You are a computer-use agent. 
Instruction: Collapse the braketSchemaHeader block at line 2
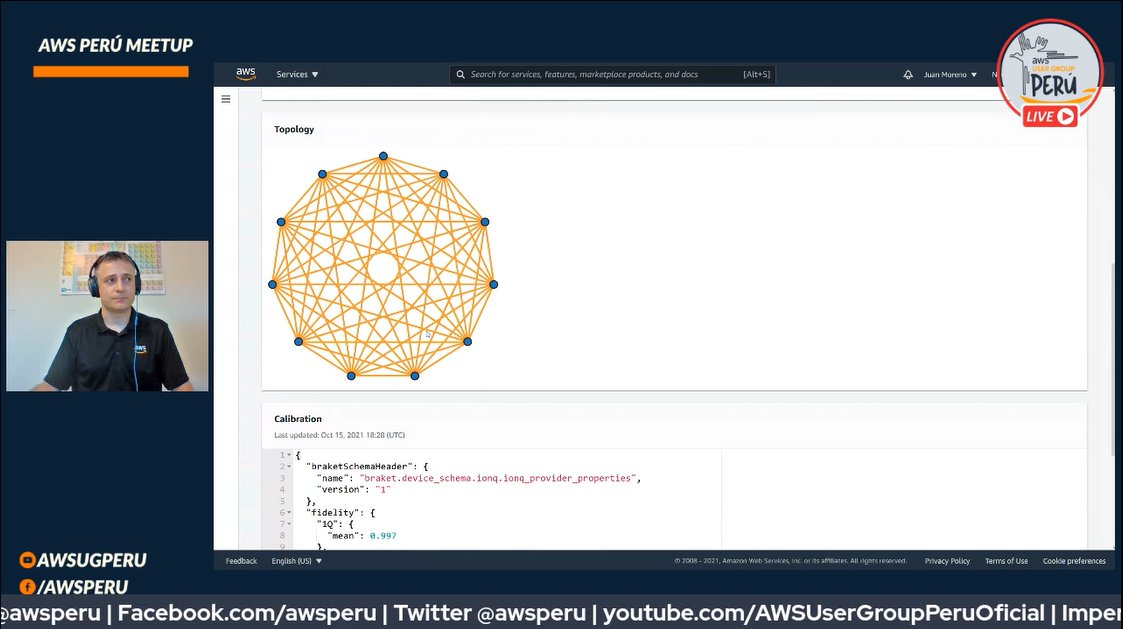coord(289,466)
